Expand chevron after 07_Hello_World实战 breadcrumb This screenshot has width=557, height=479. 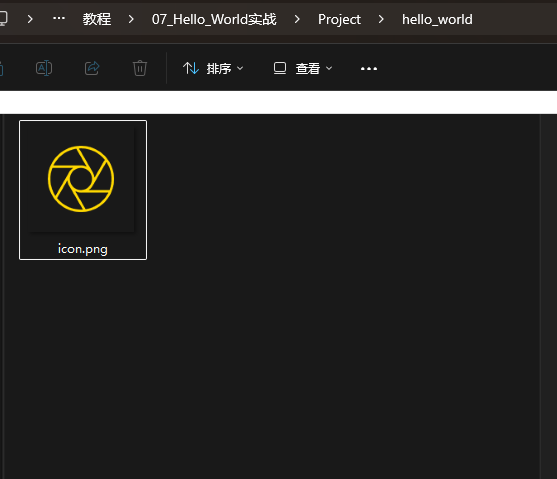pos(297,19)
